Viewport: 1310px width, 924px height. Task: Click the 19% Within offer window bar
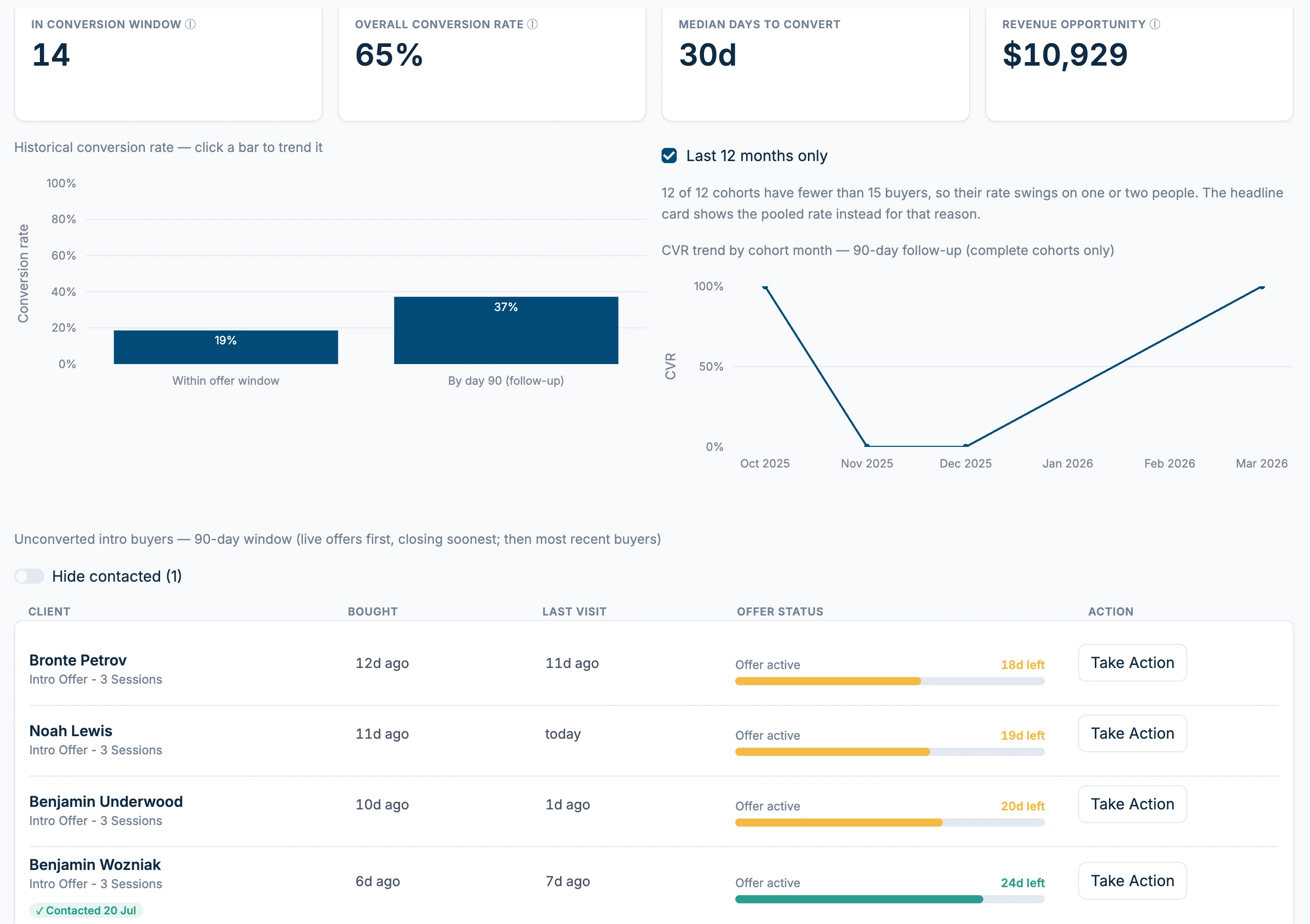(226, 347)
